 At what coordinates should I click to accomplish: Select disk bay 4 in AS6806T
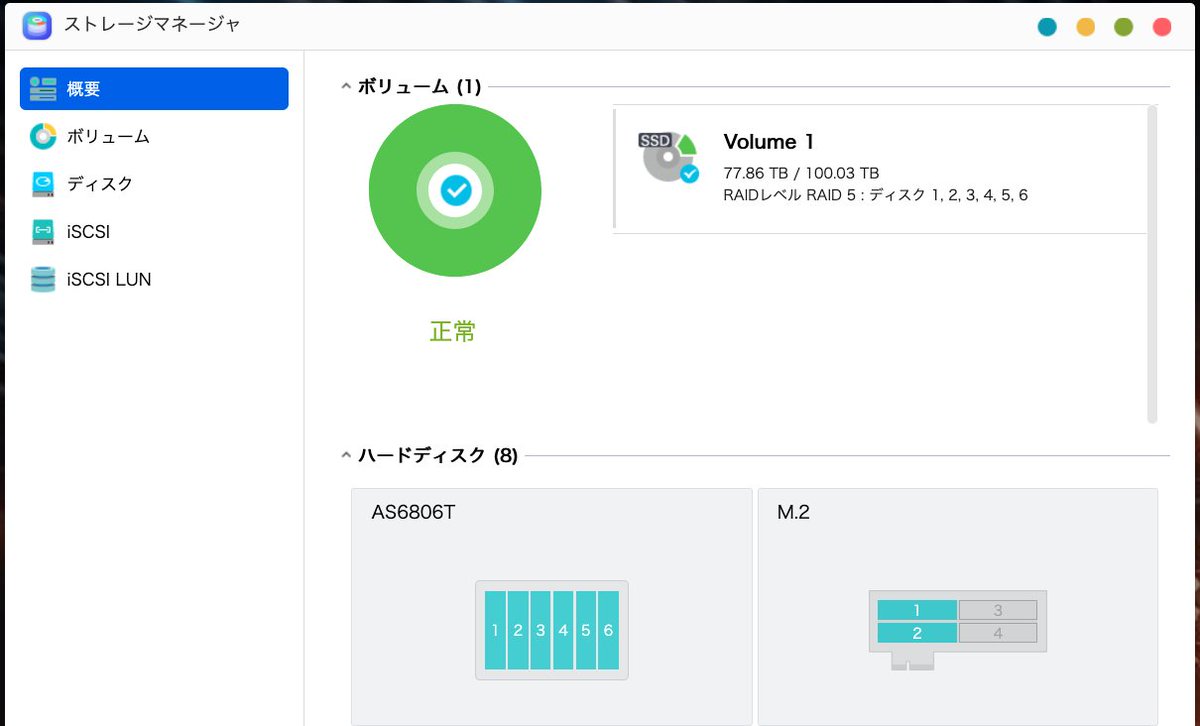[x=563, y=630]
